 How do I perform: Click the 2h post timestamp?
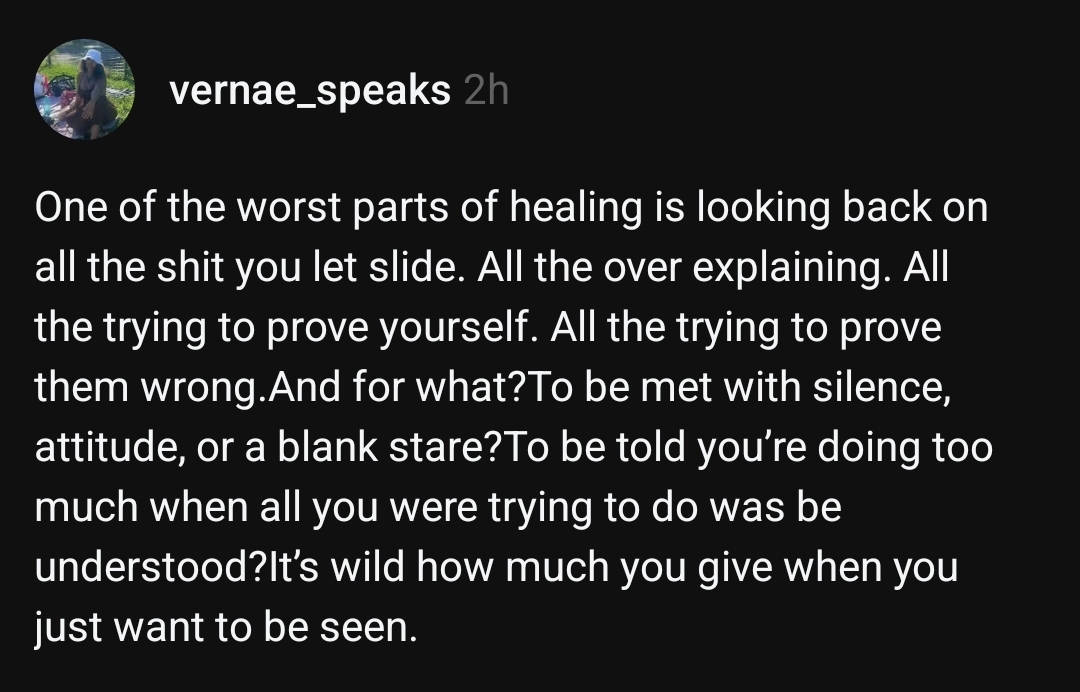tap(486, 90)
